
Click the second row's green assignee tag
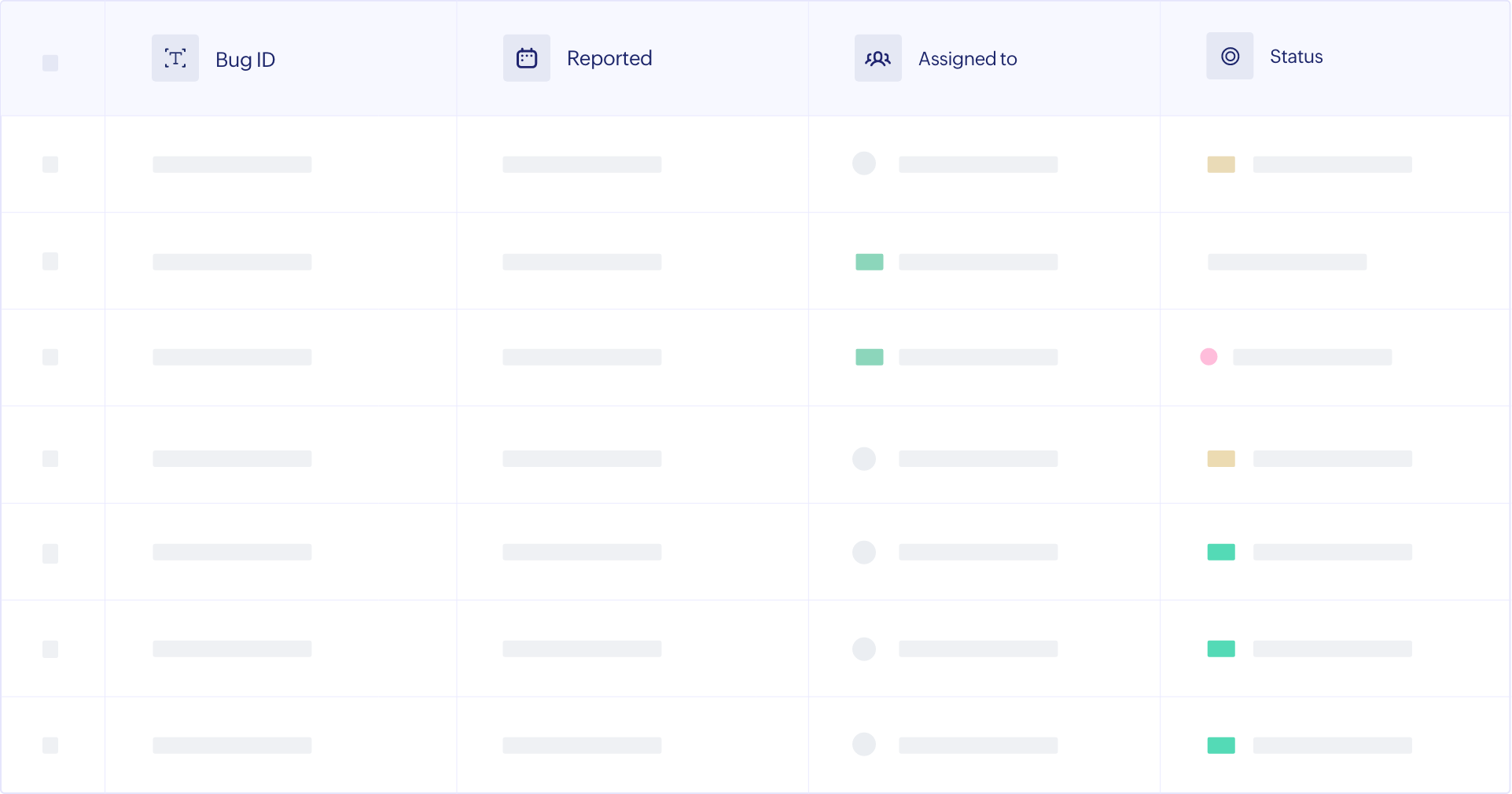869,262
